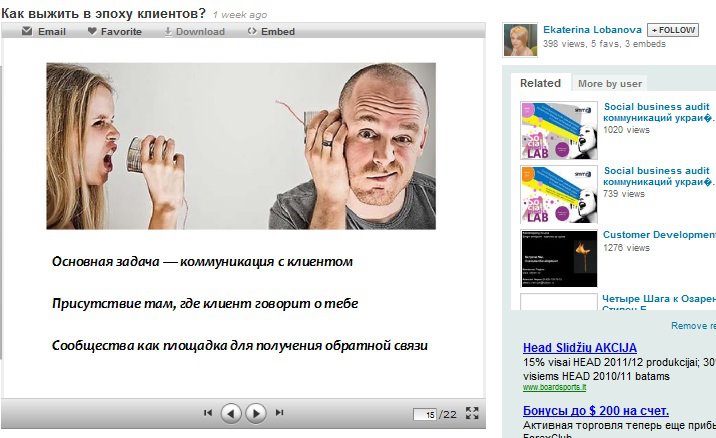The width and height of the screenshot is (716, 438).
Task: Open the Head Slidžių AKCIJA ad
Action: 580,348
